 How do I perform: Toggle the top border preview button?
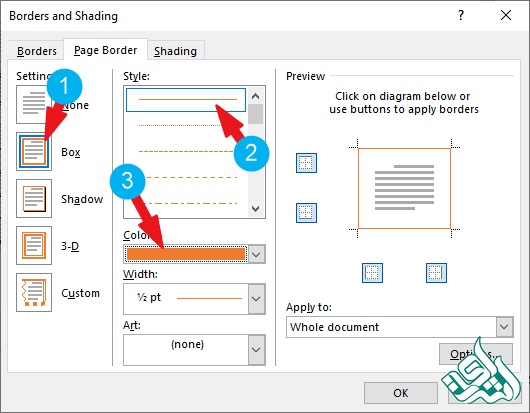pos(306,163)
